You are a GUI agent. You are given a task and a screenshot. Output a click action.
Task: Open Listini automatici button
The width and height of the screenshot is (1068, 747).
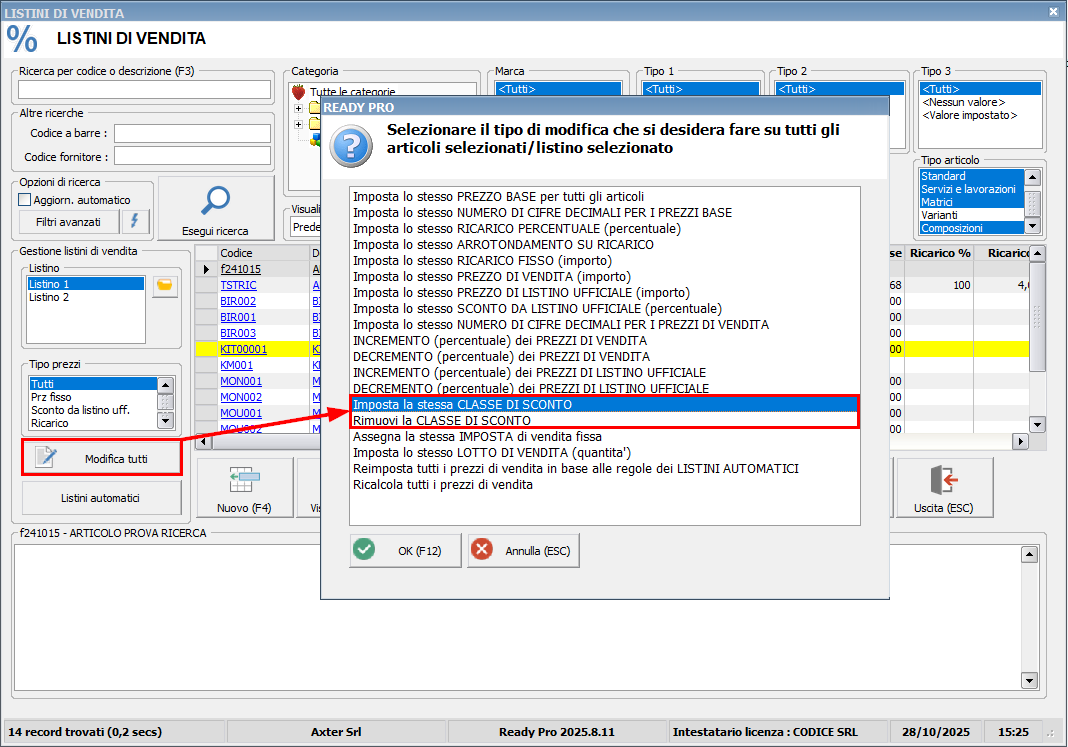pos(101,498)
